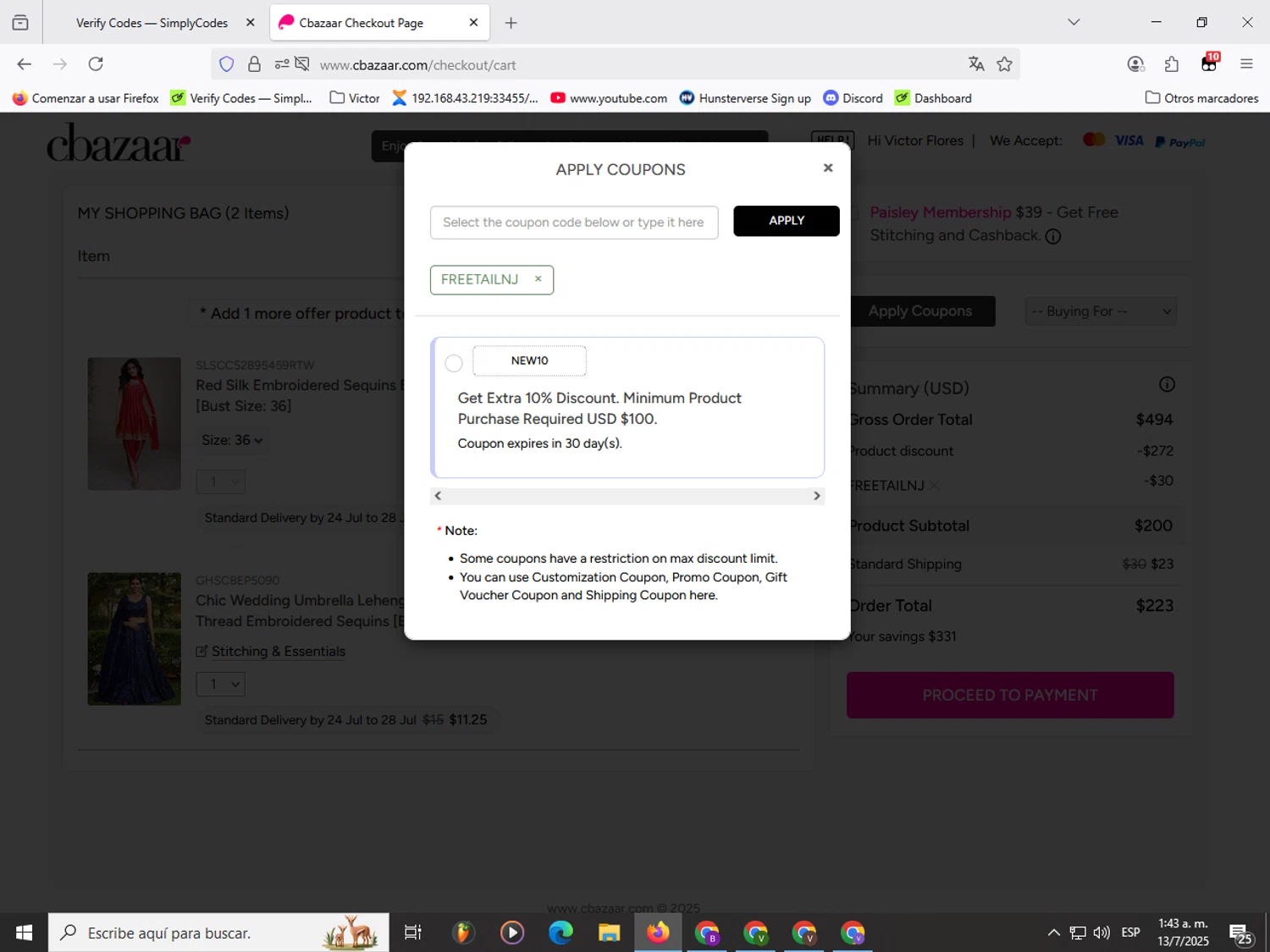Remove the FREETAILNJ coupon tag
This screenshot has width=1270, height=952.
point(538,278)
